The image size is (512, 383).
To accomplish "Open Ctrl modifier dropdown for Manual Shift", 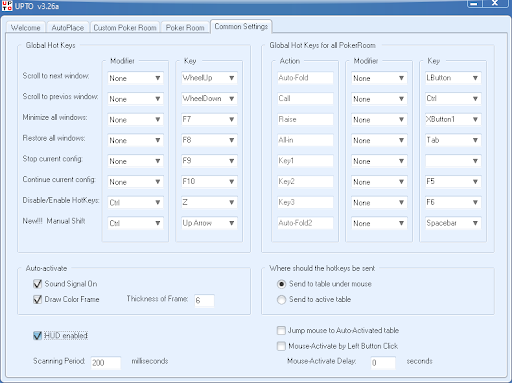I will (x=135, y=223).
